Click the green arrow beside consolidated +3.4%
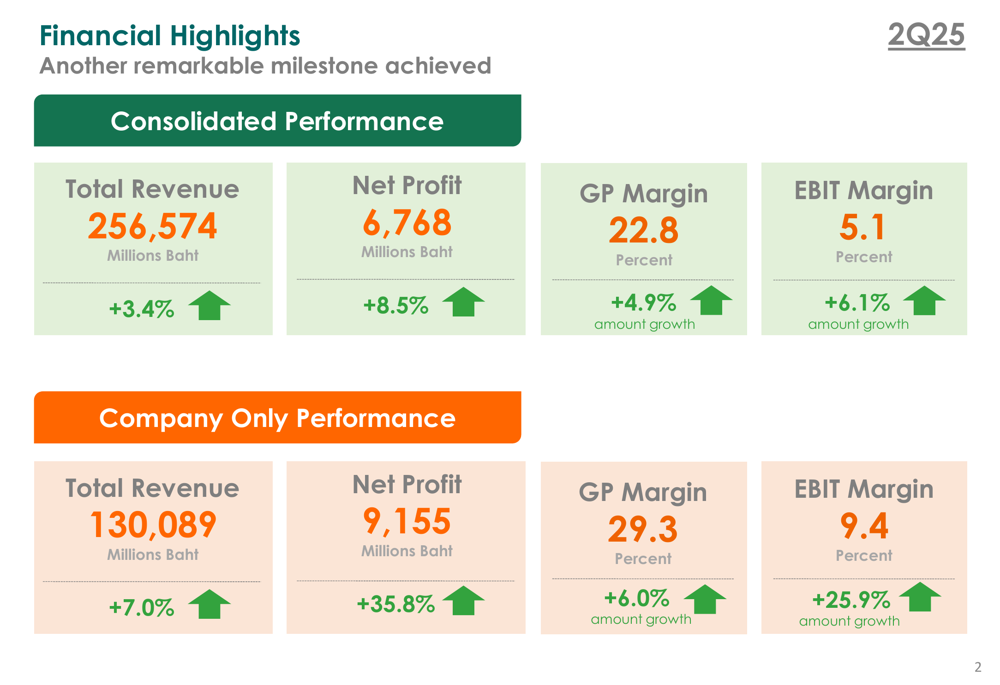 [209, 305]
